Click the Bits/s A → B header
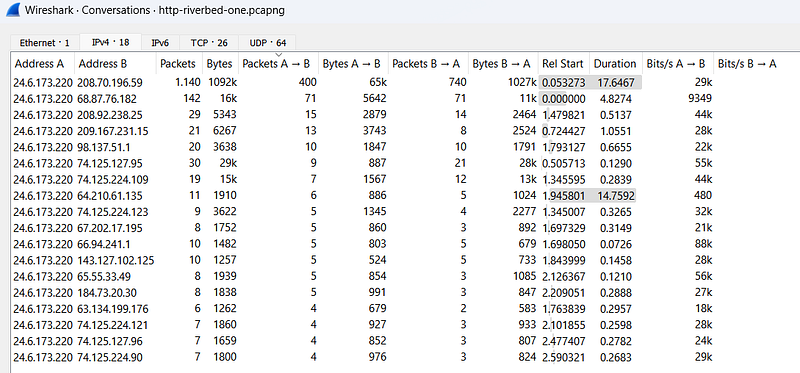Screen dimensions: 800x373 pos(678,64)
